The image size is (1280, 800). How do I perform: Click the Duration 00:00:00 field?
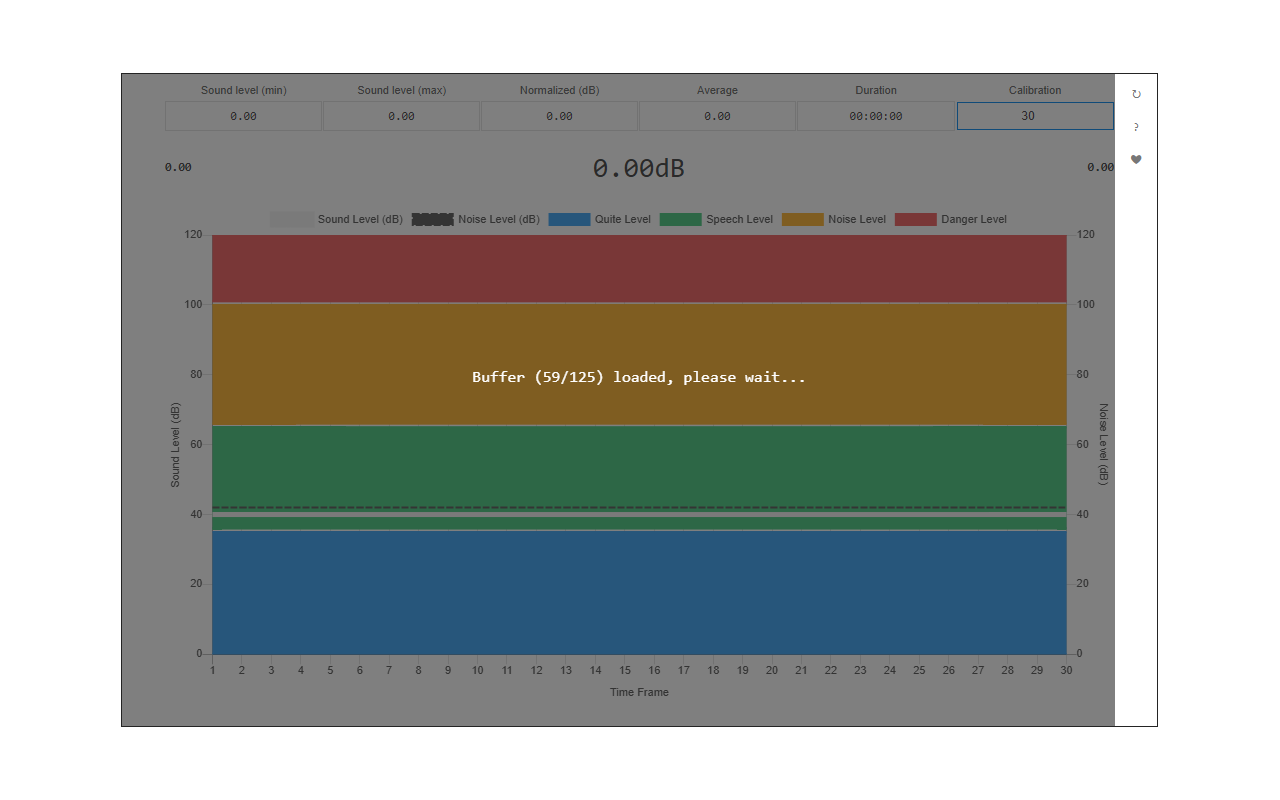tap(876, 116)
